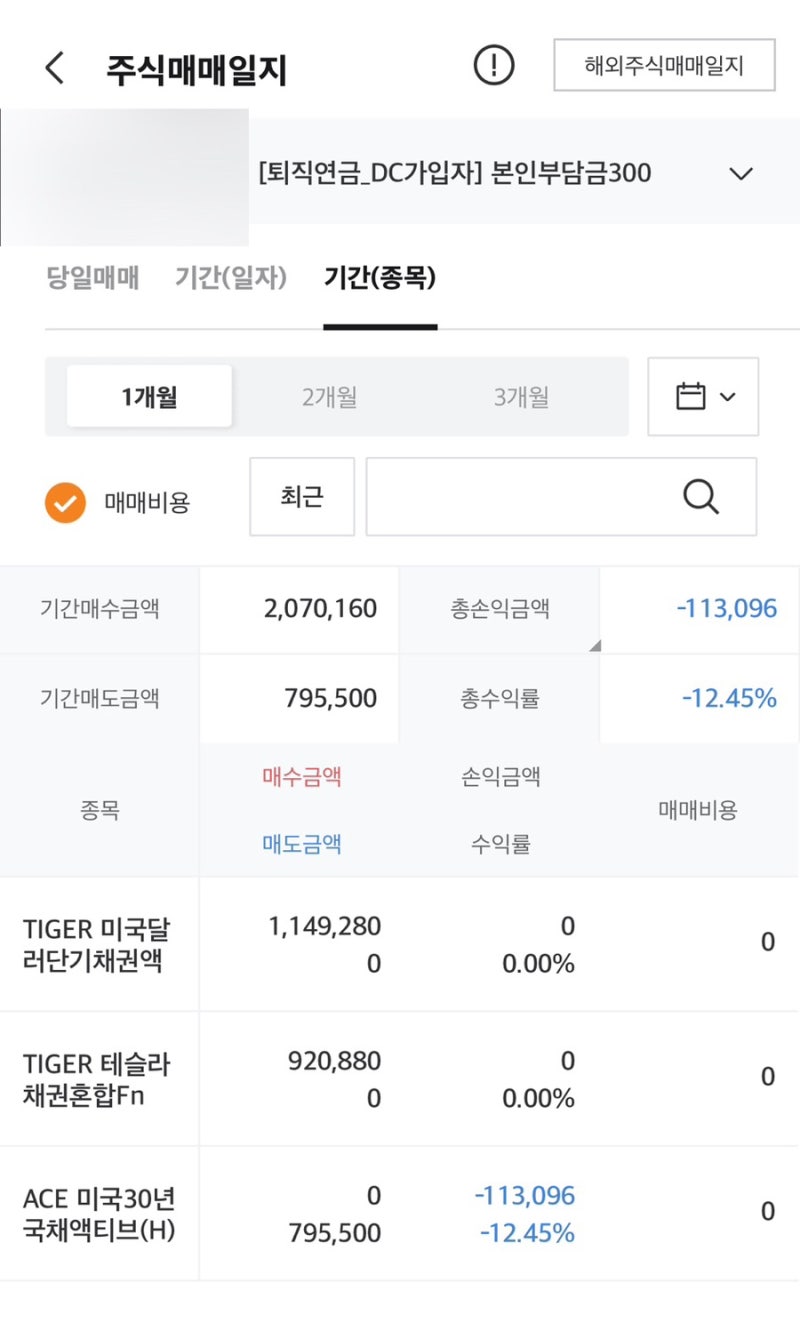
Task: Open 해외주식매매일지 button
Action: (x=664, y=66)
